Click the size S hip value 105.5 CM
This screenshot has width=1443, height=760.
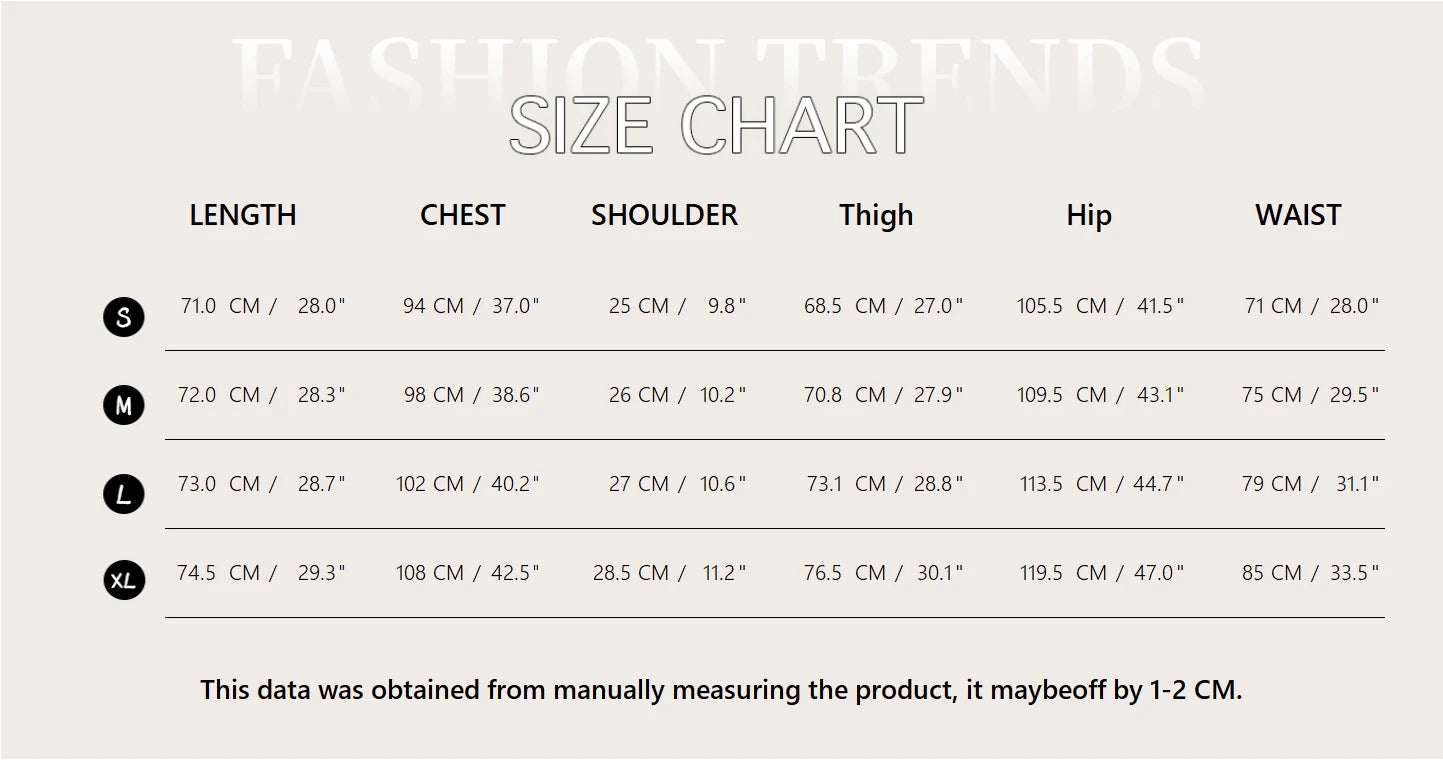(x=1062, y=306)
